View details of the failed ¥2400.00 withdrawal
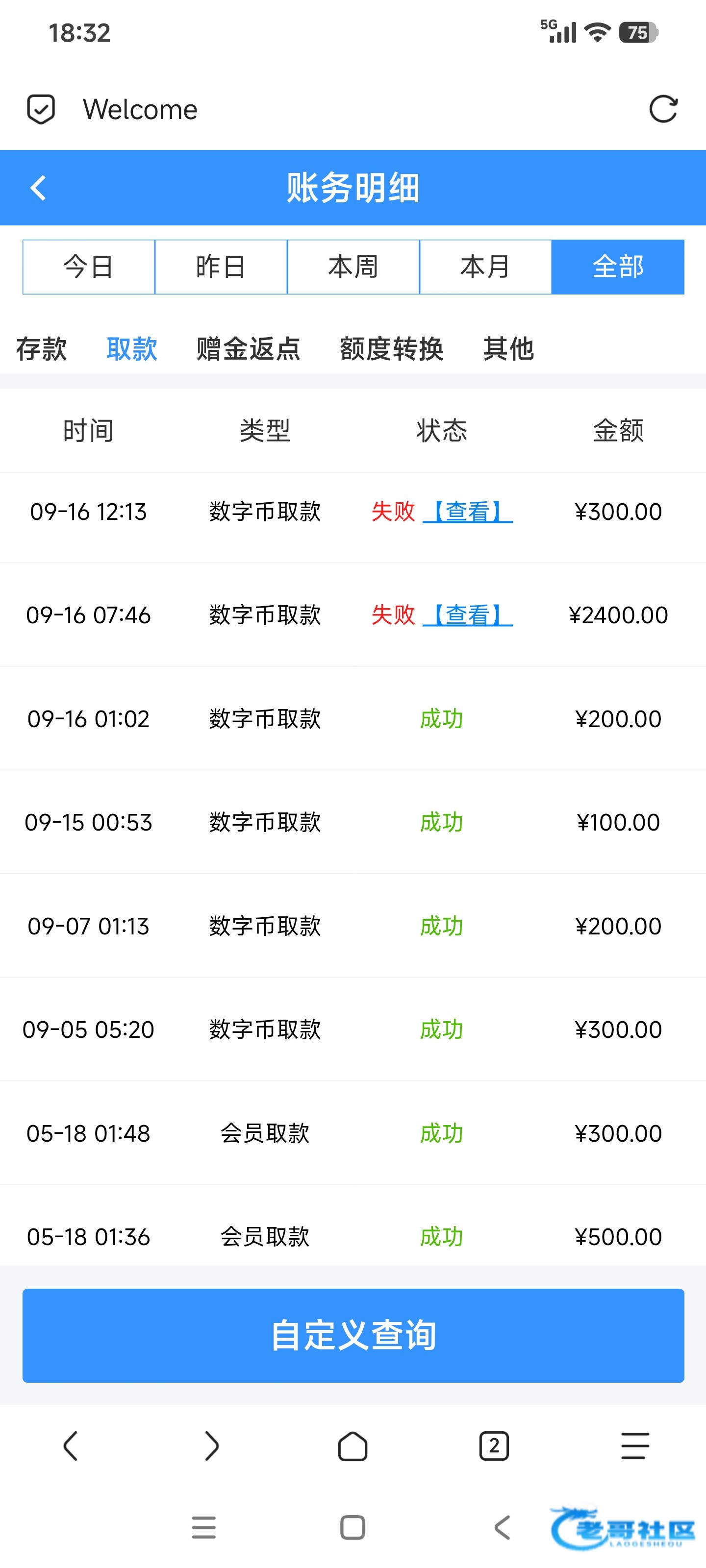Image resolution: width=706 pixels, height=1568 pixels. (x=468, y=615)
